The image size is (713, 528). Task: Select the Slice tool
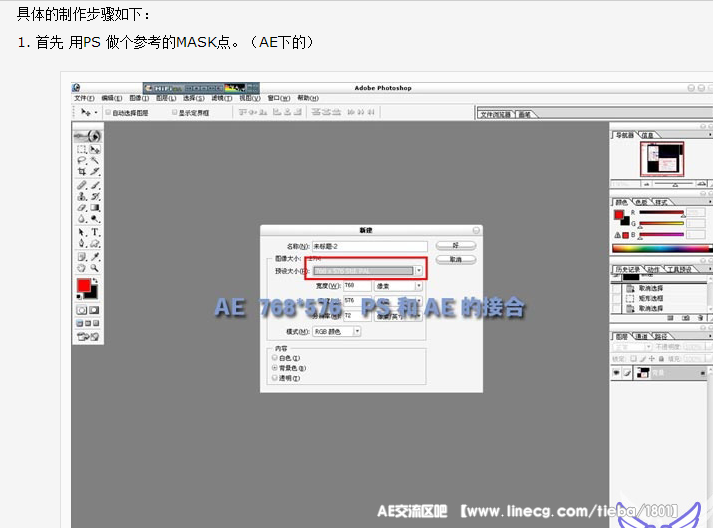pyautogui.click(x=95, y=171)
